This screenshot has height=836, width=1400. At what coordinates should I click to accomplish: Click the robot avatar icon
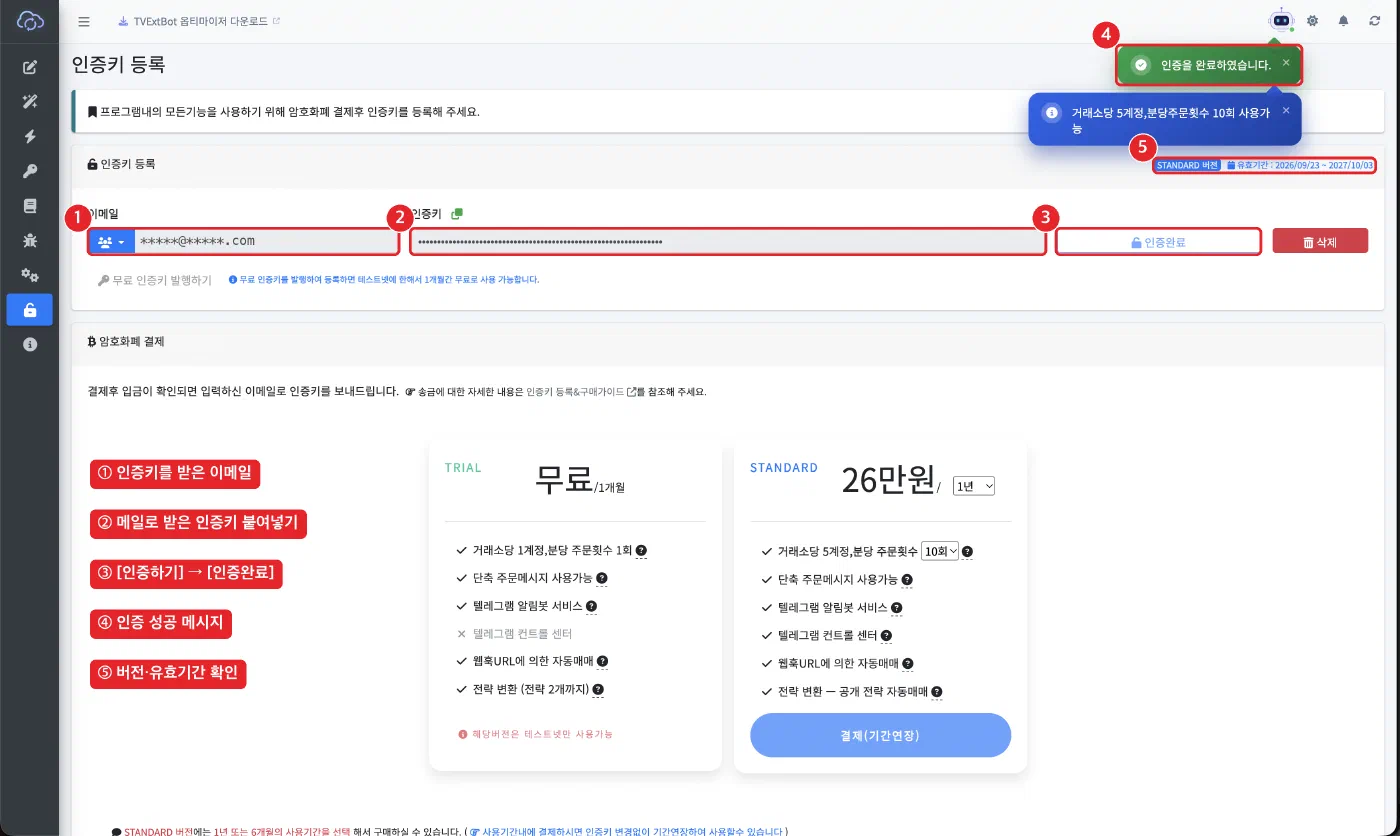(1281, 20)
